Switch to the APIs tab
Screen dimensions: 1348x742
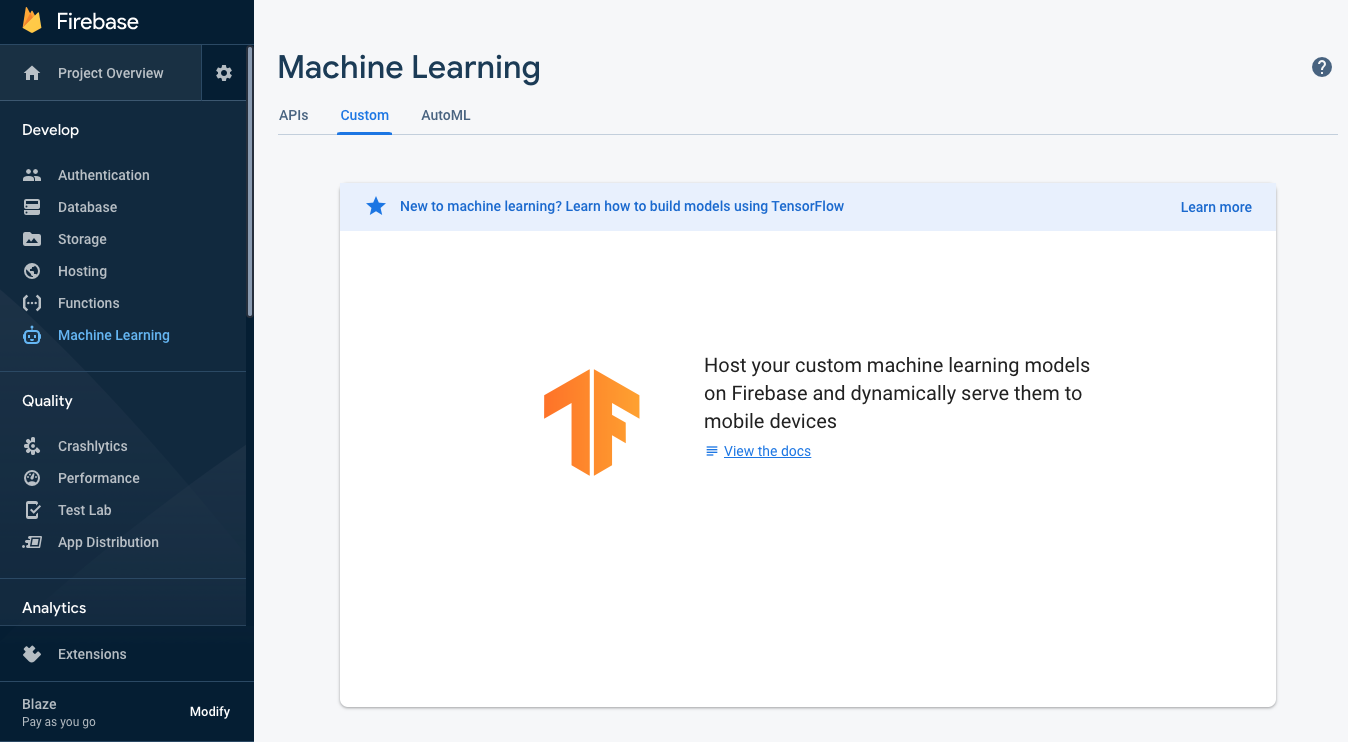click(x=294, y=115)
